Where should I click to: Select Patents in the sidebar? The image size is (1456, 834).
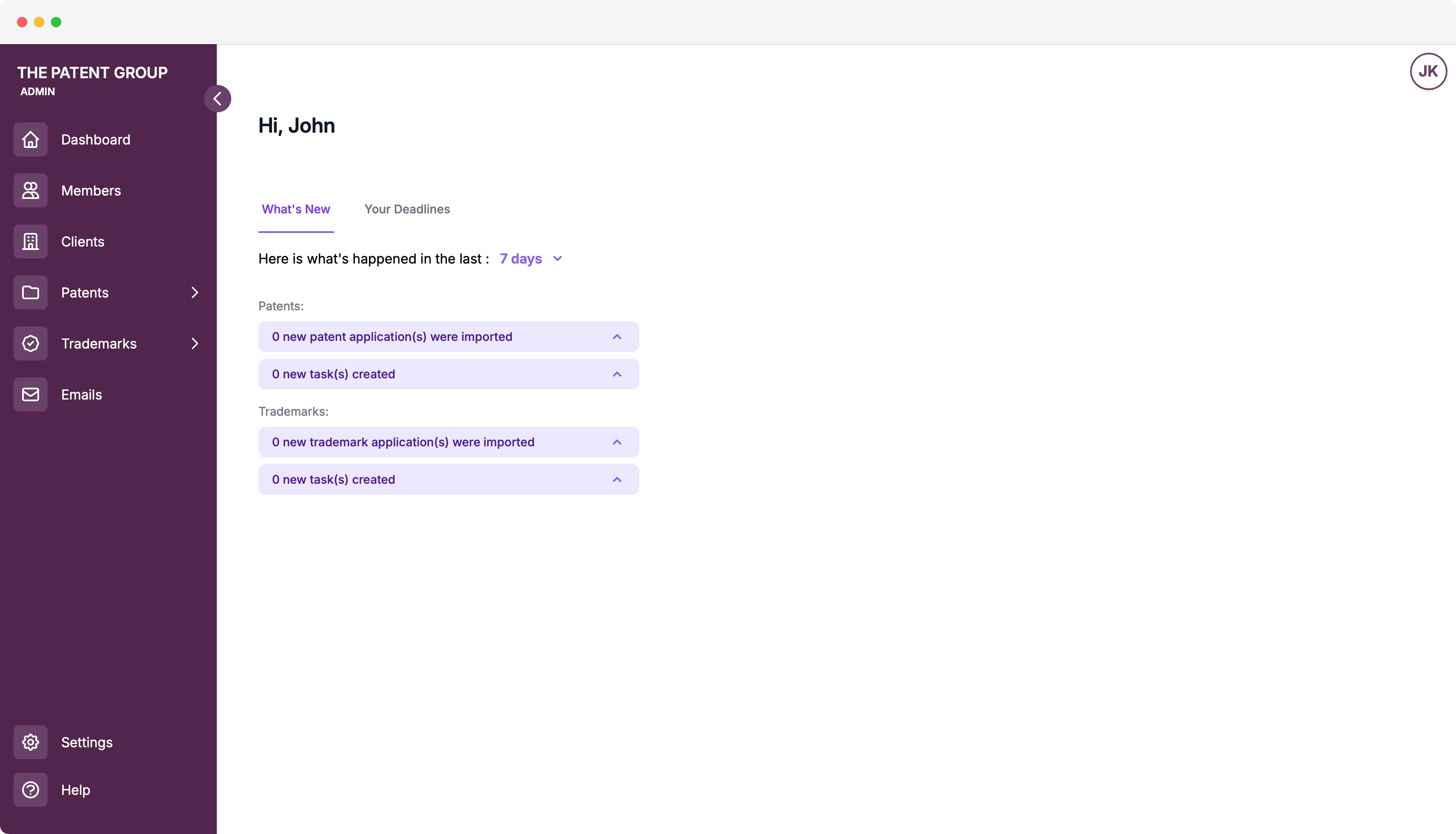pyautogui.click(x=85, y=293)
